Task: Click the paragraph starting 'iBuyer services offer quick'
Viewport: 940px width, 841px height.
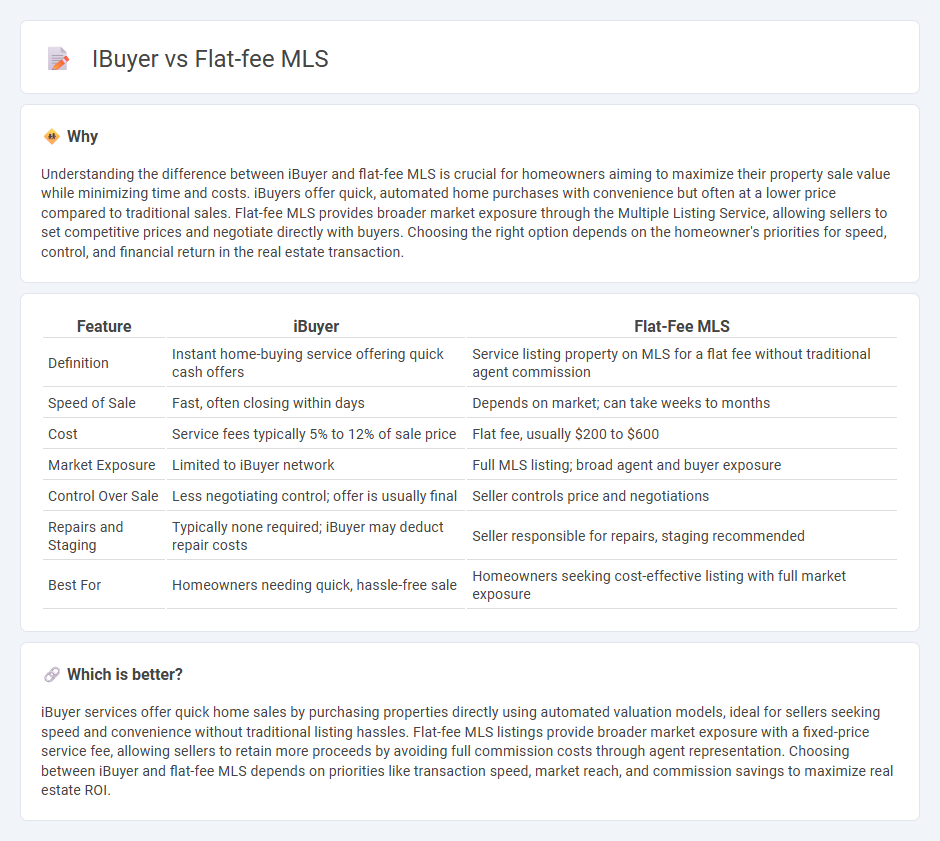Action: [467, 752]
